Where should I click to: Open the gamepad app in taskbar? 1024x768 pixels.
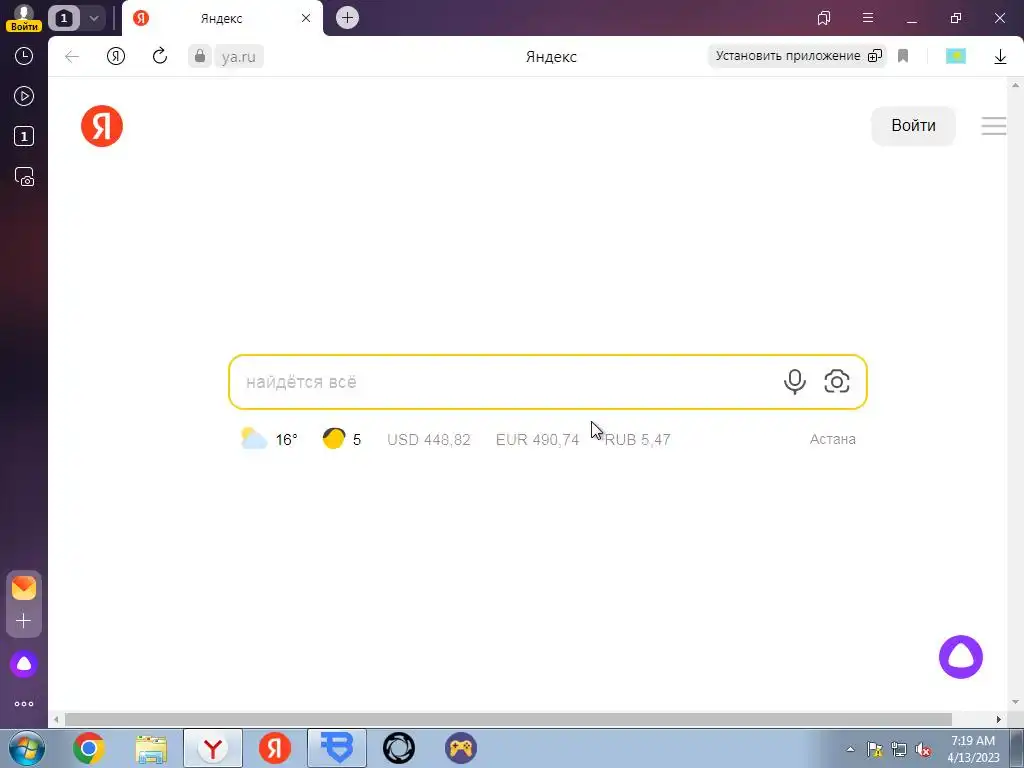(461, 748)
